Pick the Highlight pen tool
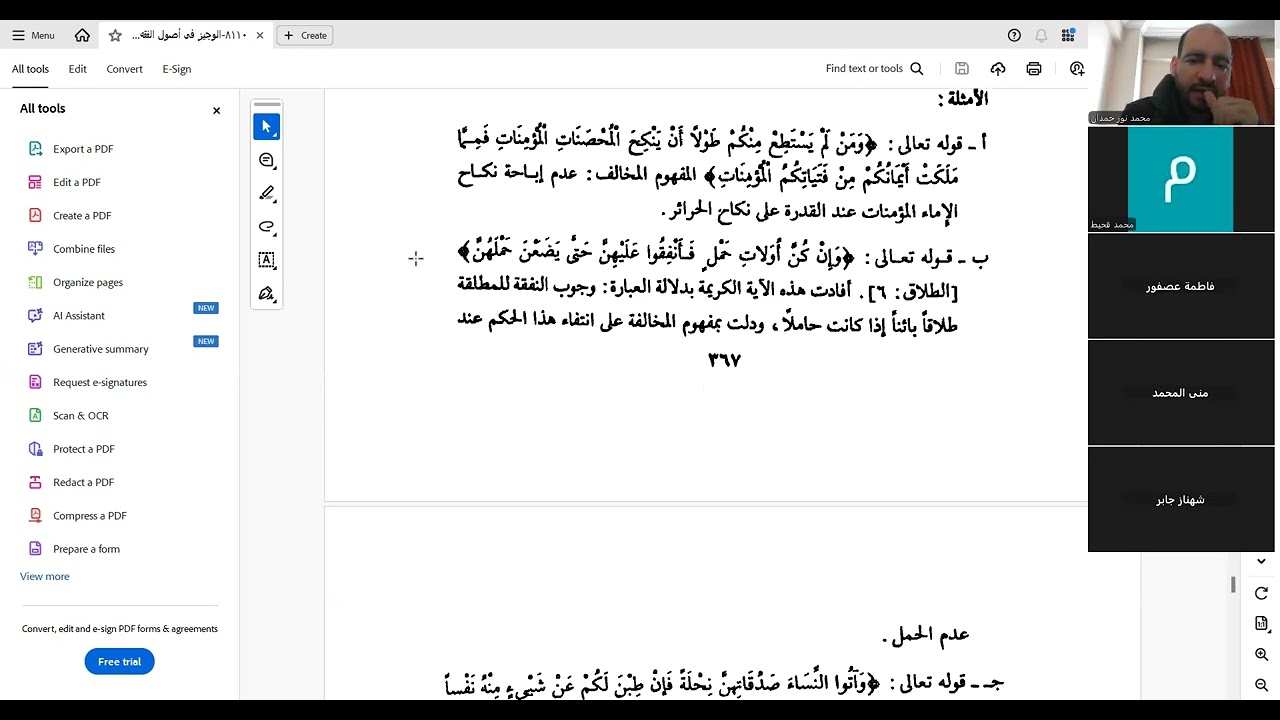The height and width of the screenshot is (720, 1280). (x=266, y=193)
